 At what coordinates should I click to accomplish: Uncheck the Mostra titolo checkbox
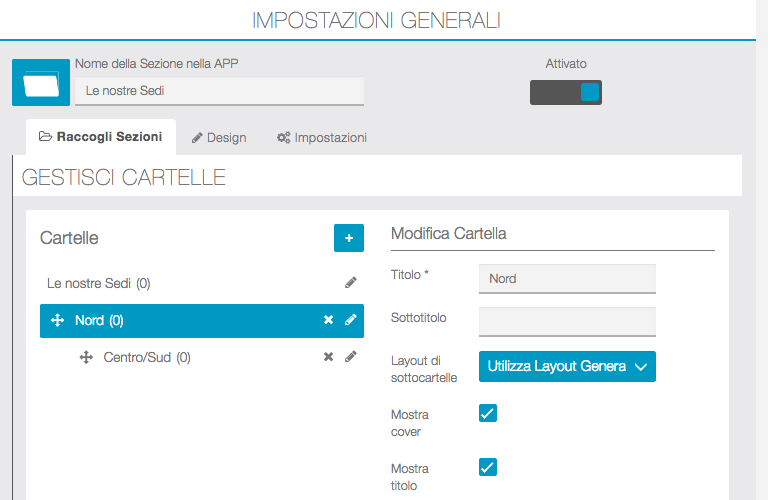[488, 467]
